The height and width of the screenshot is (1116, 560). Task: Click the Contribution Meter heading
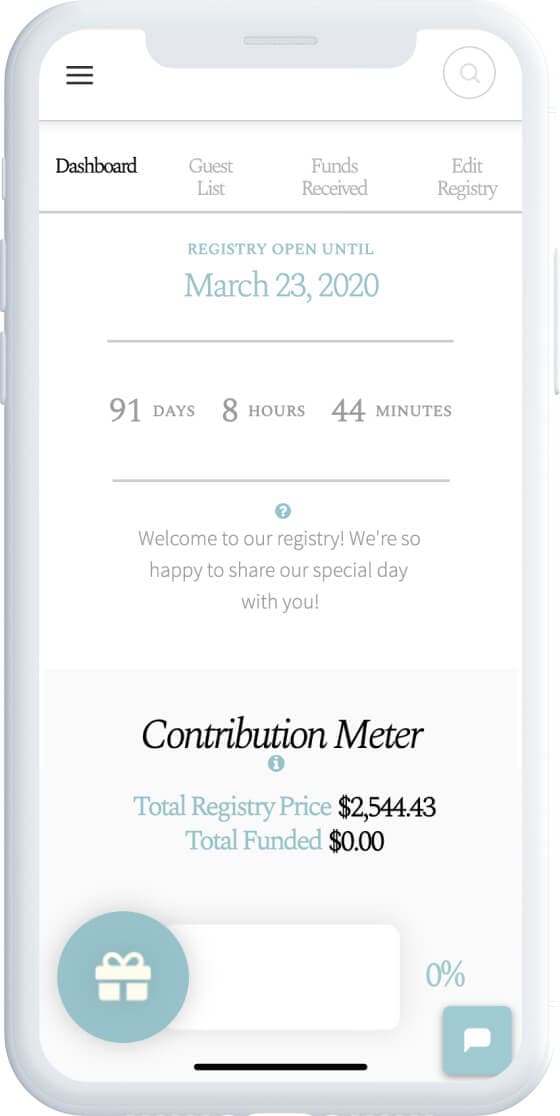[282, 734]
